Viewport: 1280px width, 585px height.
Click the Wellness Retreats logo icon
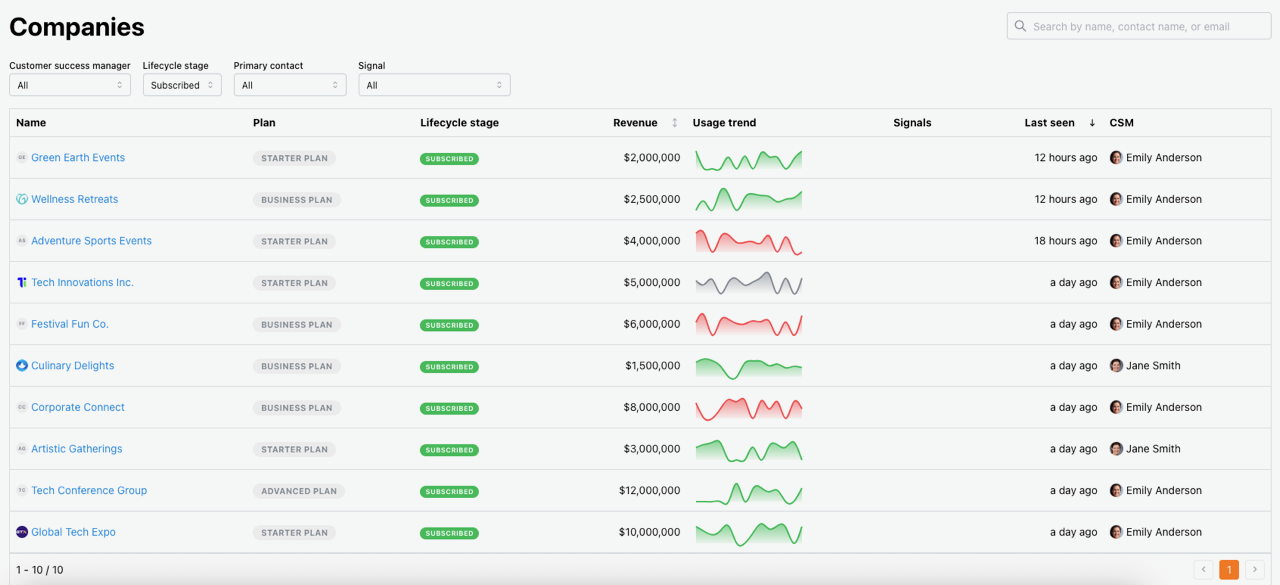point(22,199)
